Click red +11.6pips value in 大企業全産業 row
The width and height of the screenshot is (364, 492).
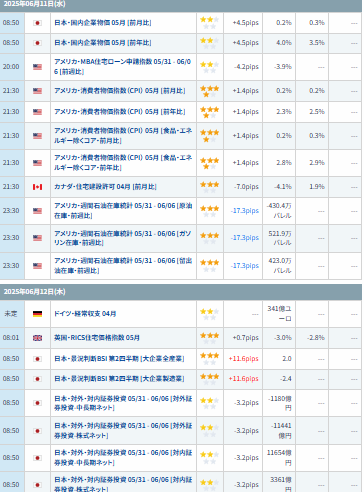[x=244, y=359]
